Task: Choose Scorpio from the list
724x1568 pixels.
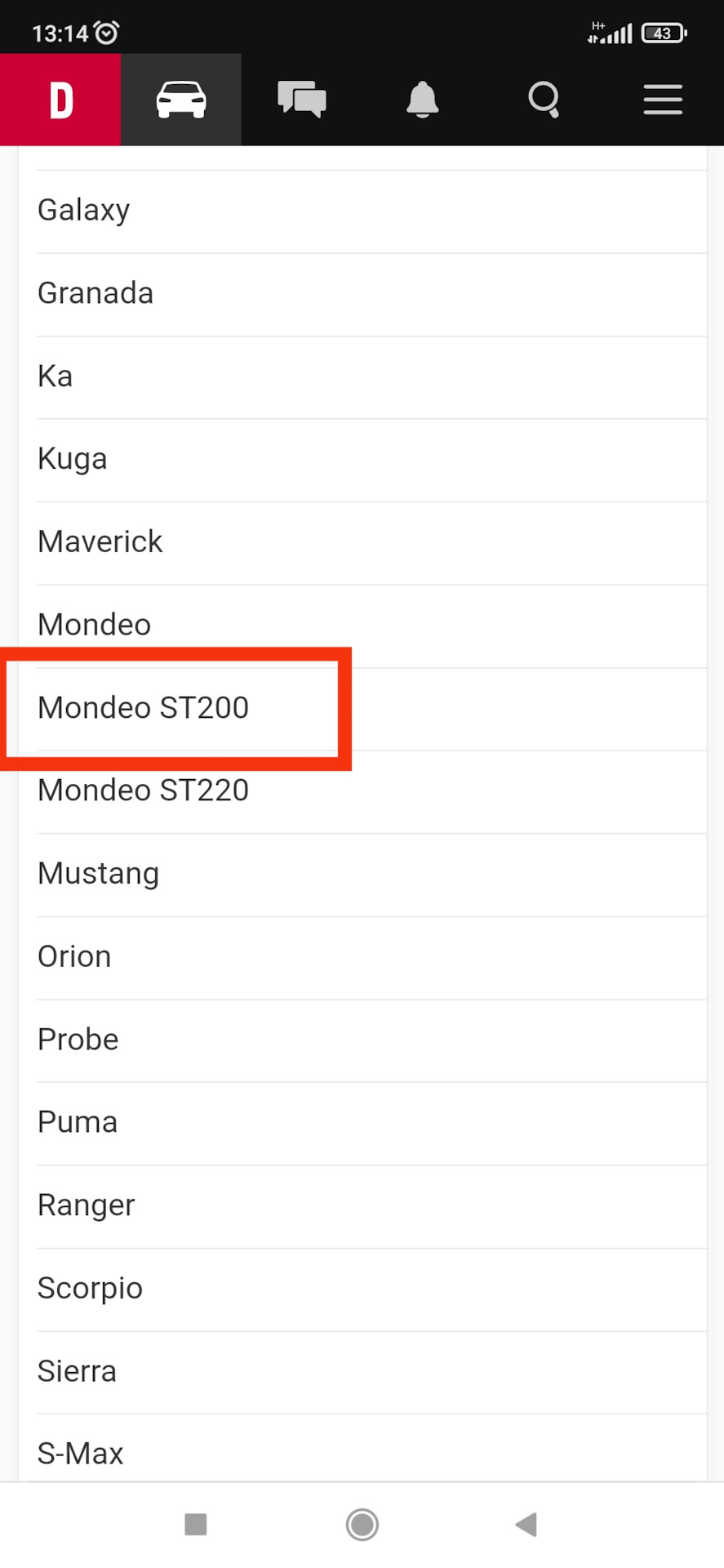Action: click(x=90, y=1289)
